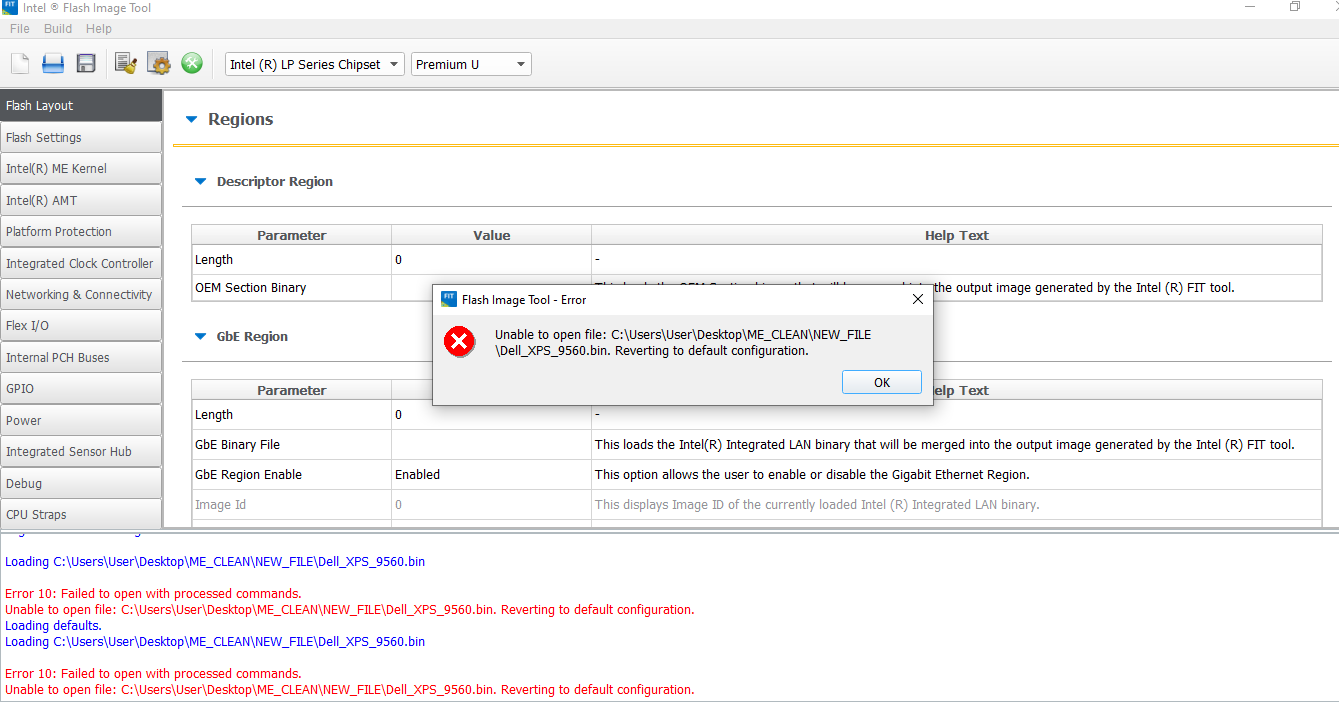Viewport: 1339px width, 716px height.
Task: Open build settings via the gear icon
Action: tap(159, 64)
